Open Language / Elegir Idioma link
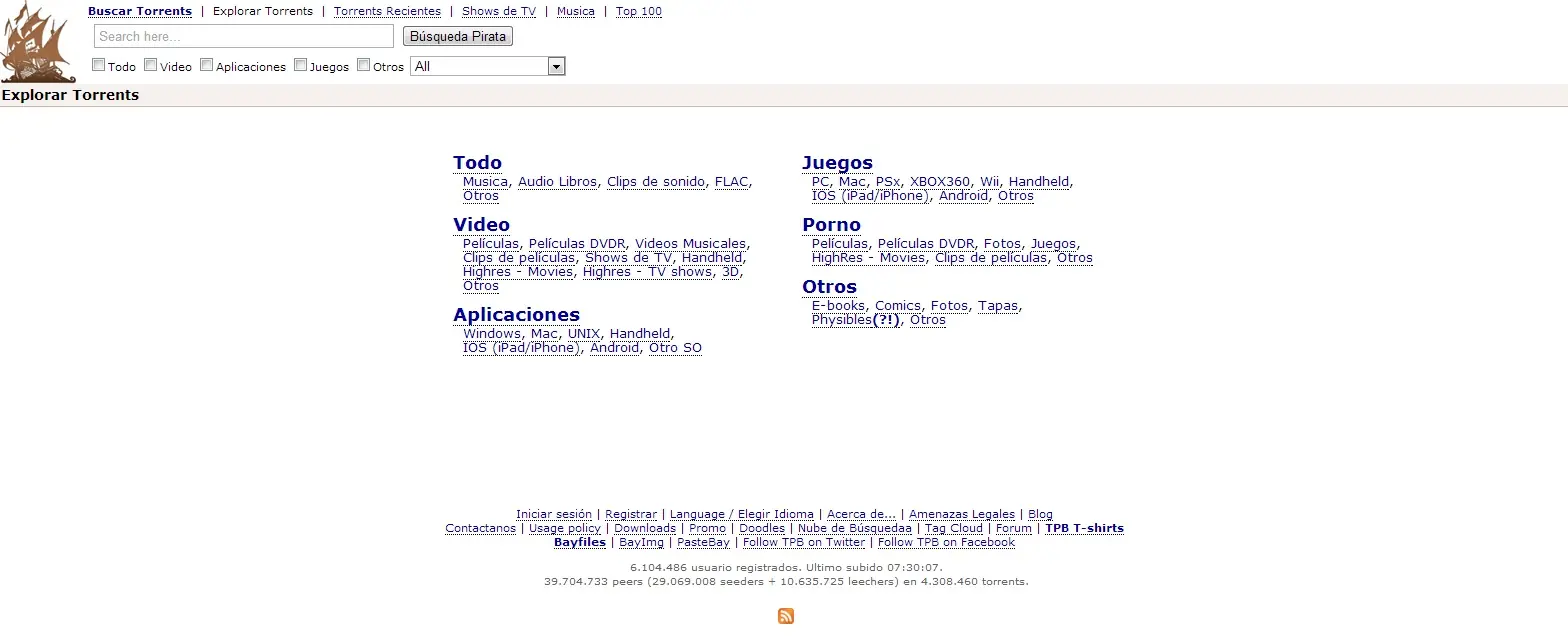The image size is (1568, 643). point(742,514)
